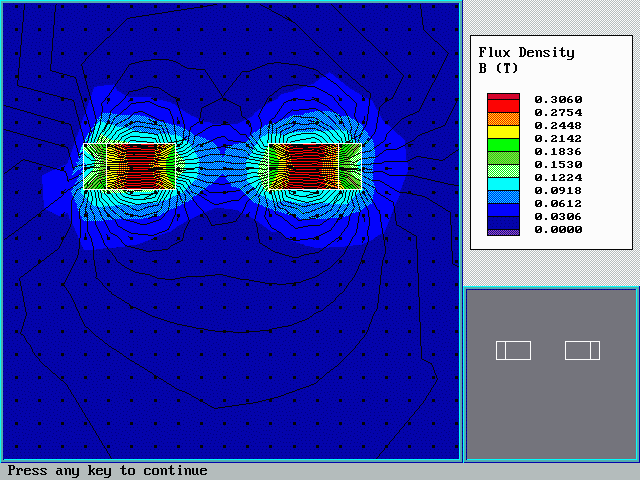Click the legend value 0.2142
The image size is (640, 480).
558,139
